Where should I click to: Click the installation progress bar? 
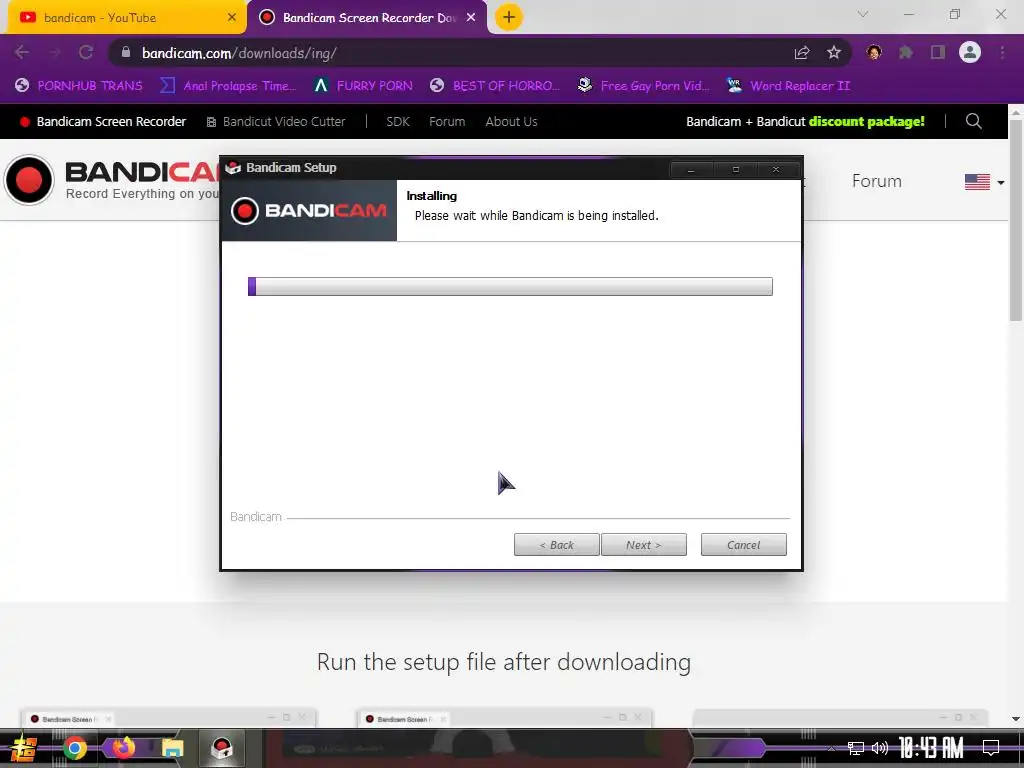[x=510, y=286]
